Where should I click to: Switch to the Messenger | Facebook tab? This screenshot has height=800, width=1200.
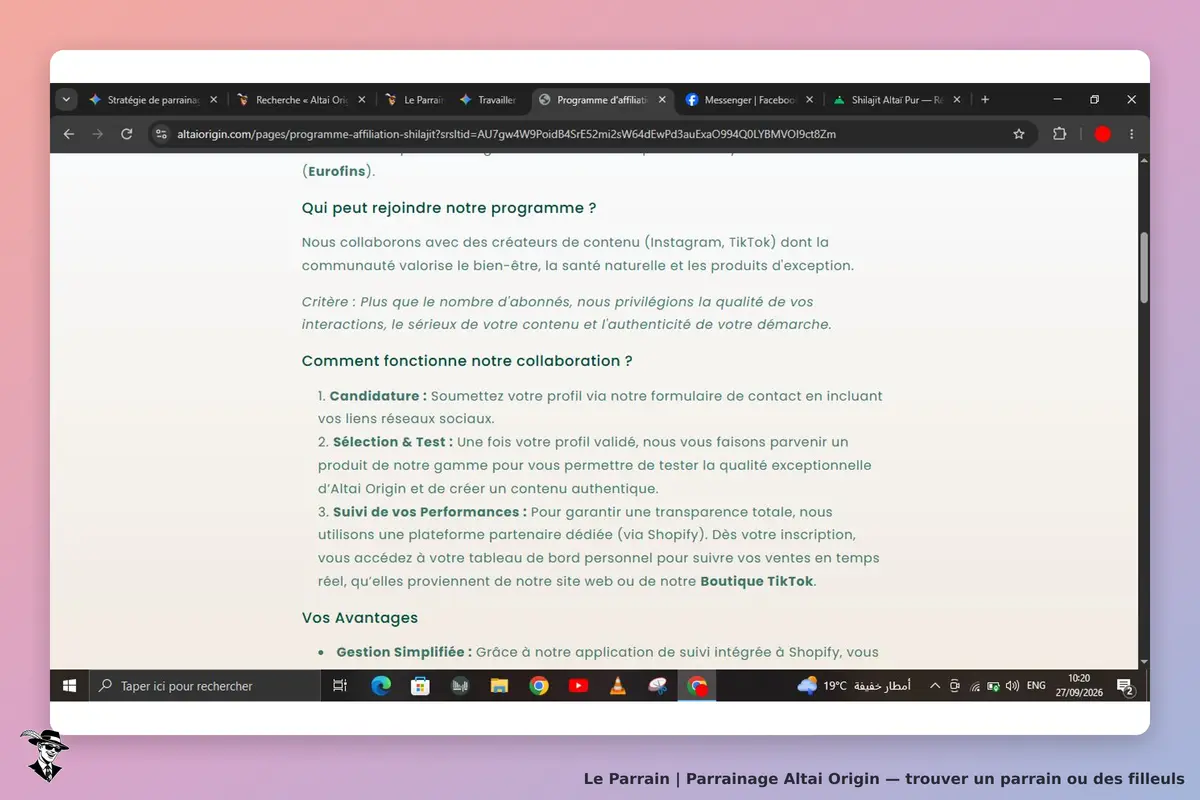pos(740,100)
